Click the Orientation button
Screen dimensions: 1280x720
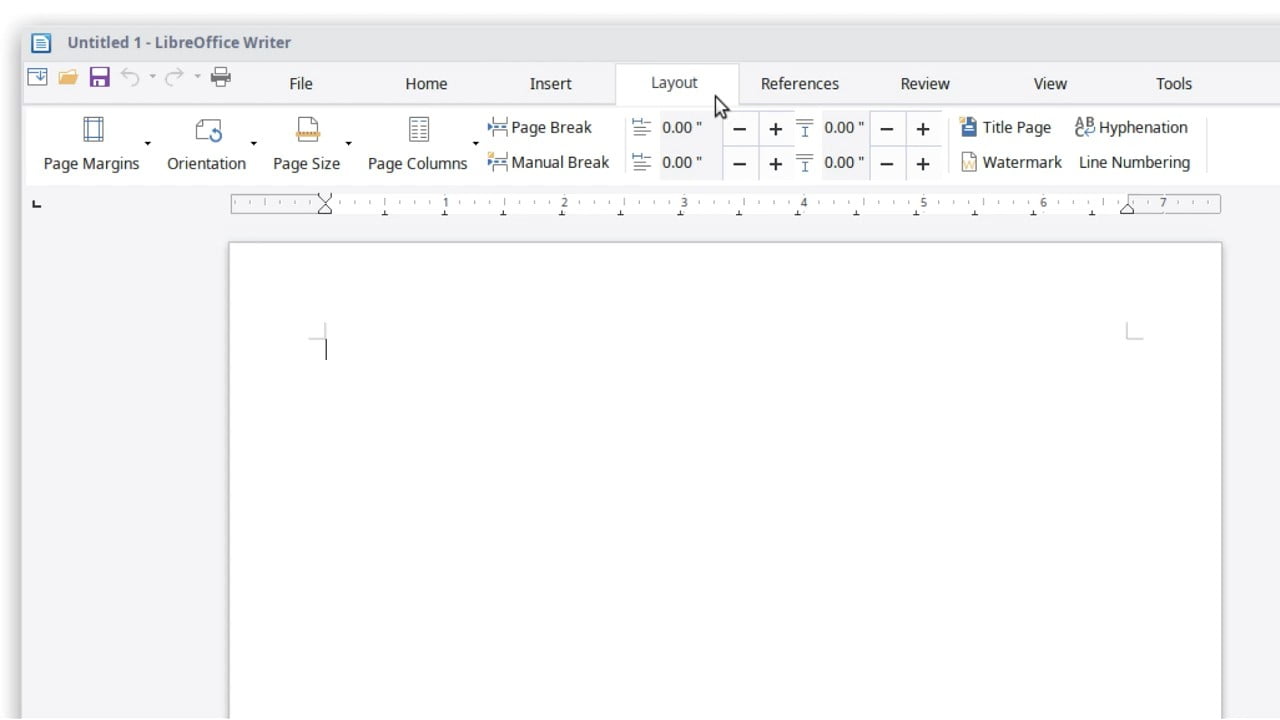(x=207, y=144)
